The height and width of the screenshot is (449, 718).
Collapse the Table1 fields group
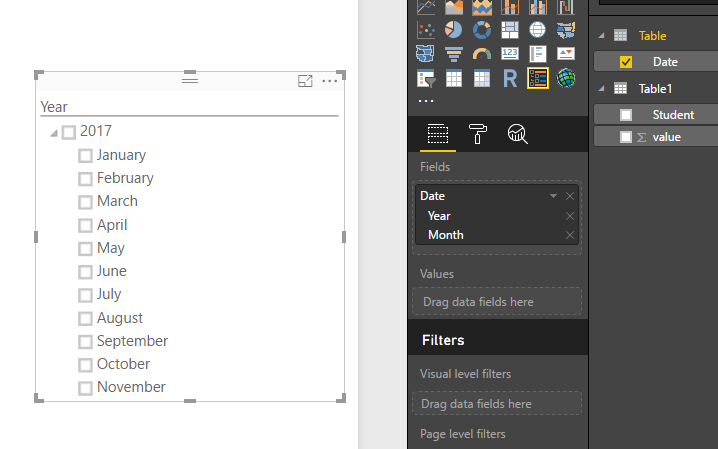602,89
